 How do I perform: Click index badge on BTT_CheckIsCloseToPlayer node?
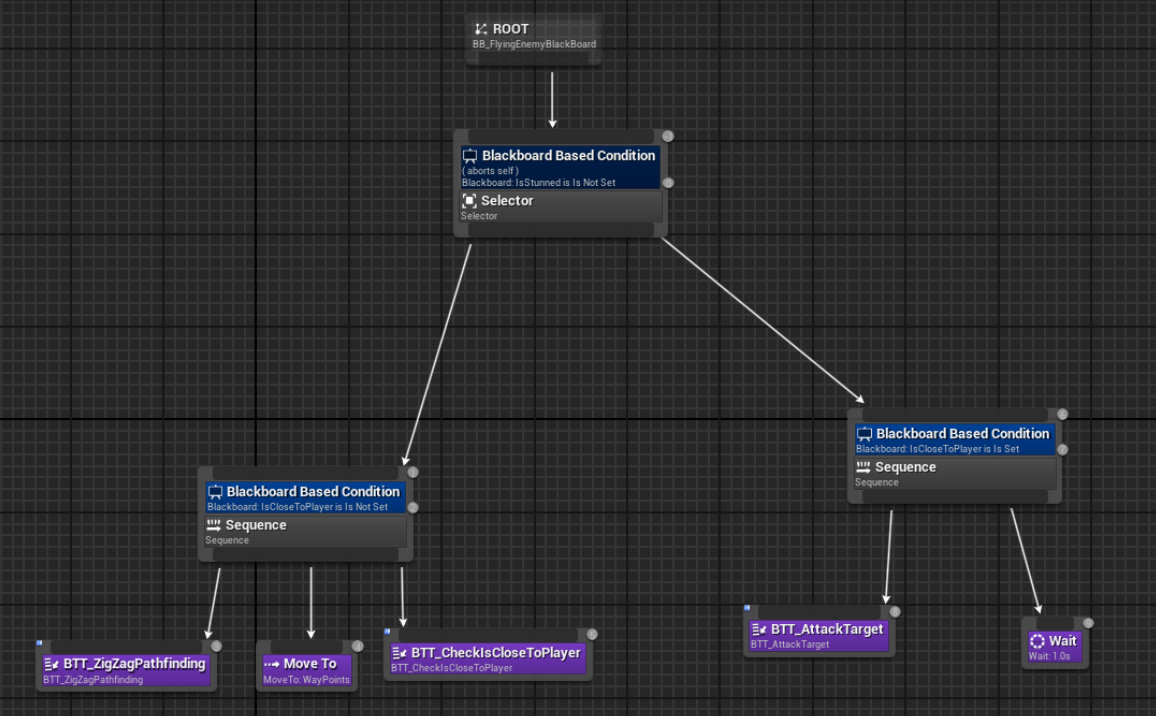[592, 634]
